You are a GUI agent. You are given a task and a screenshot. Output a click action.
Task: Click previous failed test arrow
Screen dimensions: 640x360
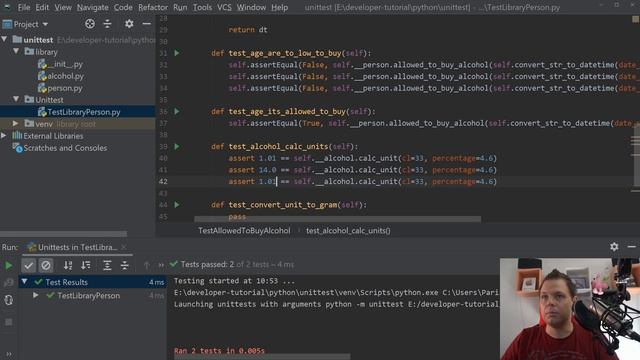click(147, 266)
